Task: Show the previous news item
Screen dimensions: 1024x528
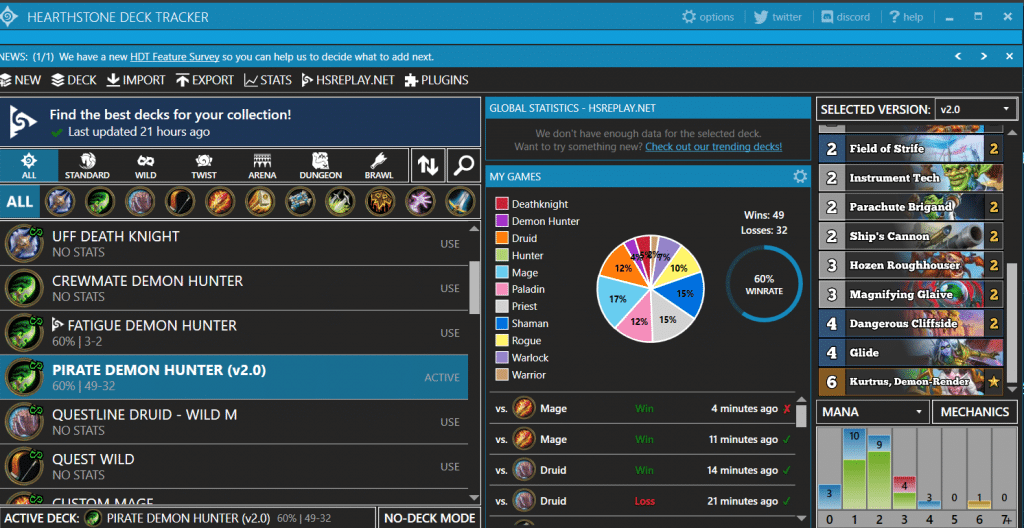Action: tap(958, 57)
